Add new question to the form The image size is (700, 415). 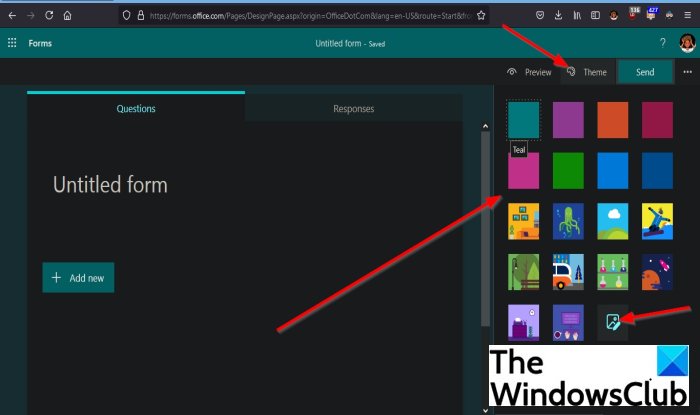(x=78, y=278)
